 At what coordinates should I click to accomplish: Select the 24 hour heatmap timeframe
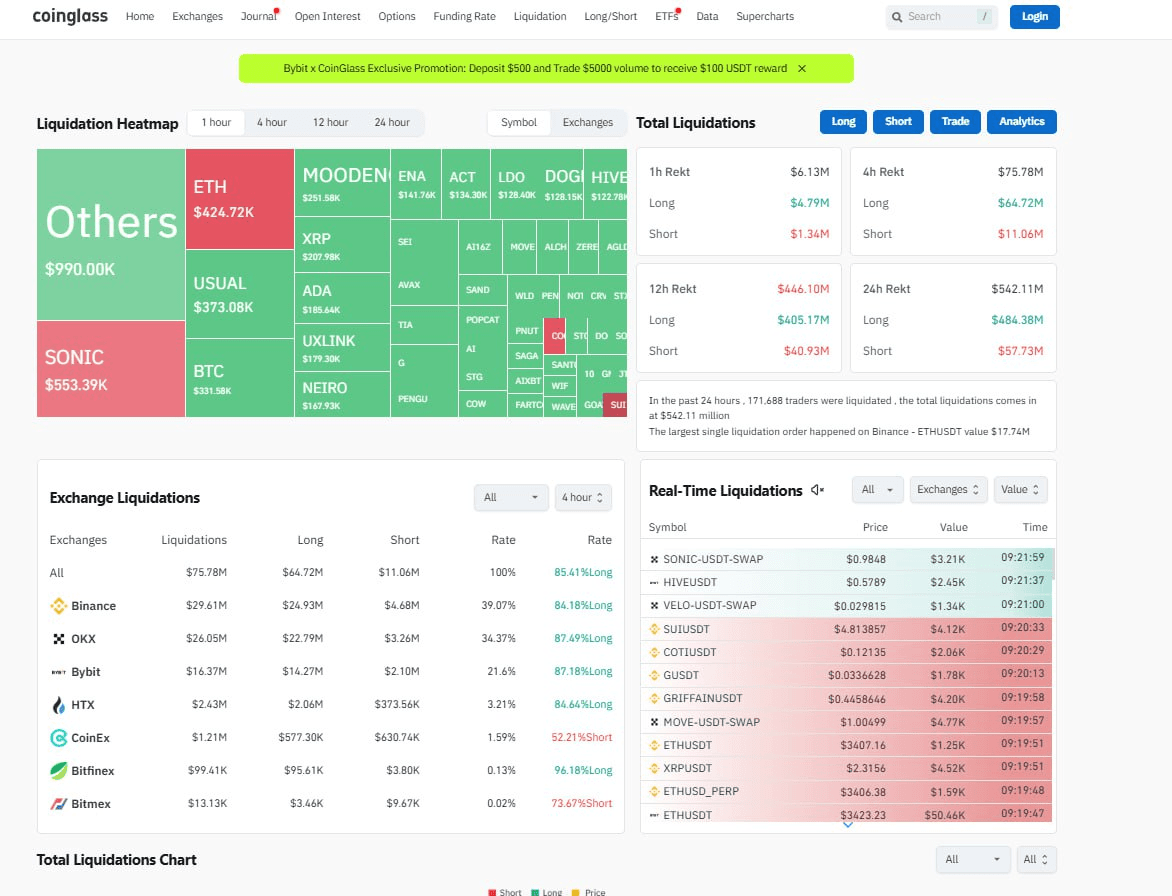click(x=392, y=123)
